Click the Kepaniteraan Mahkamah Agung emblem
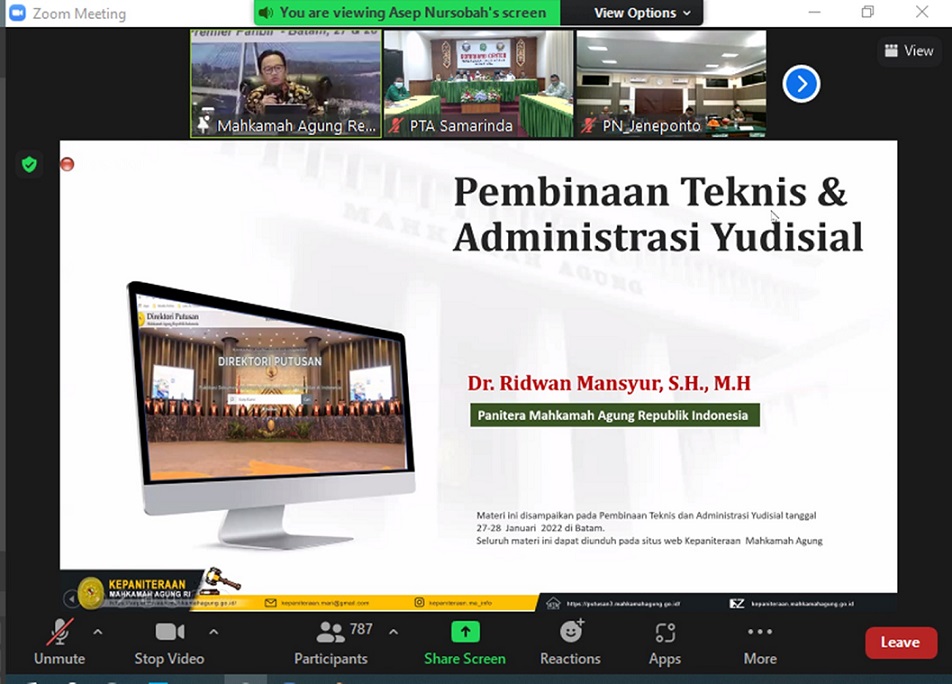Image resolution: width=952 pixels, height=684 pixels. (91, 592)
